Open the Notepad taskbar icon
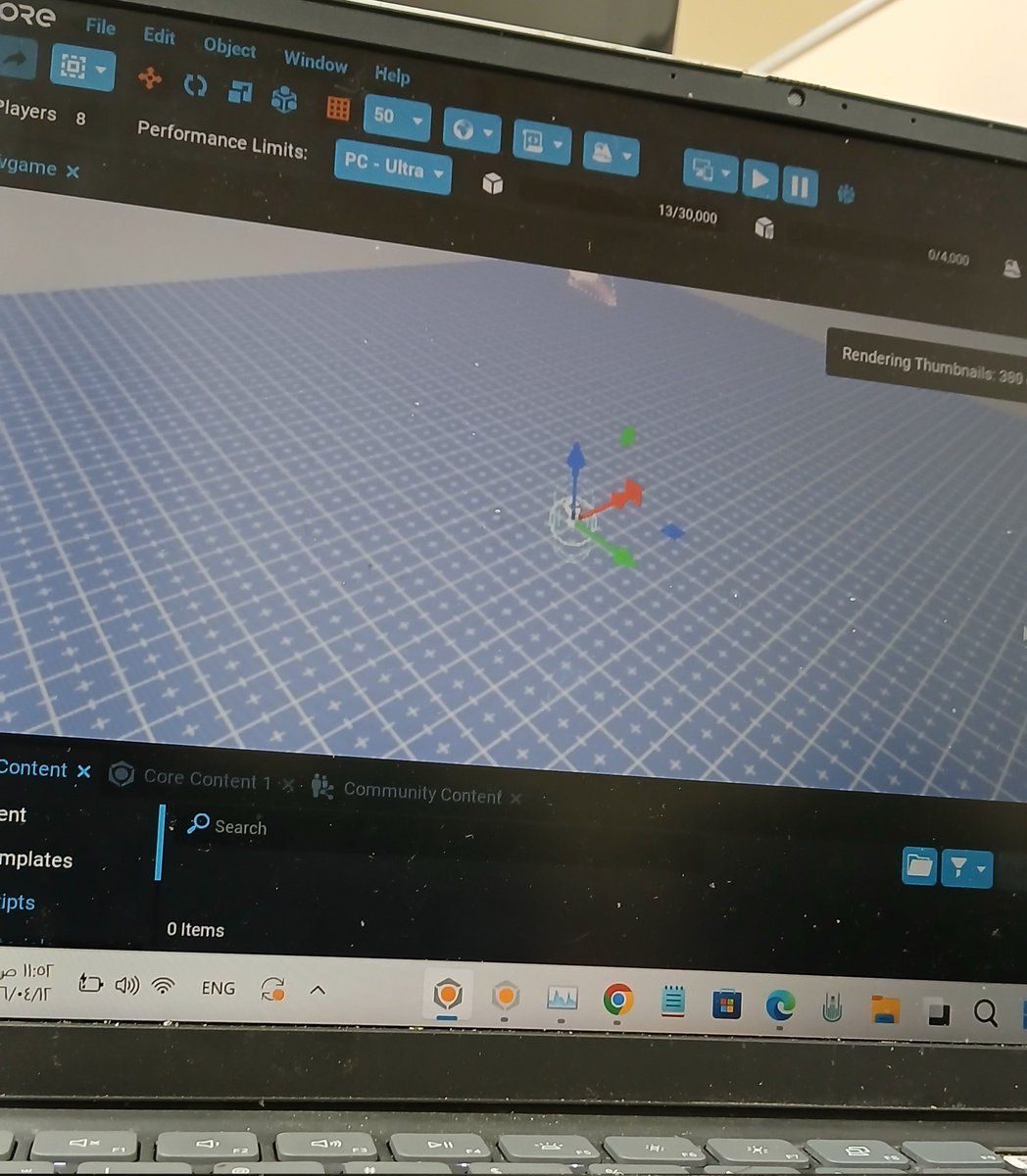Image resolution: width=1027 pixels, height=1176 pixels. point(672,1003)
